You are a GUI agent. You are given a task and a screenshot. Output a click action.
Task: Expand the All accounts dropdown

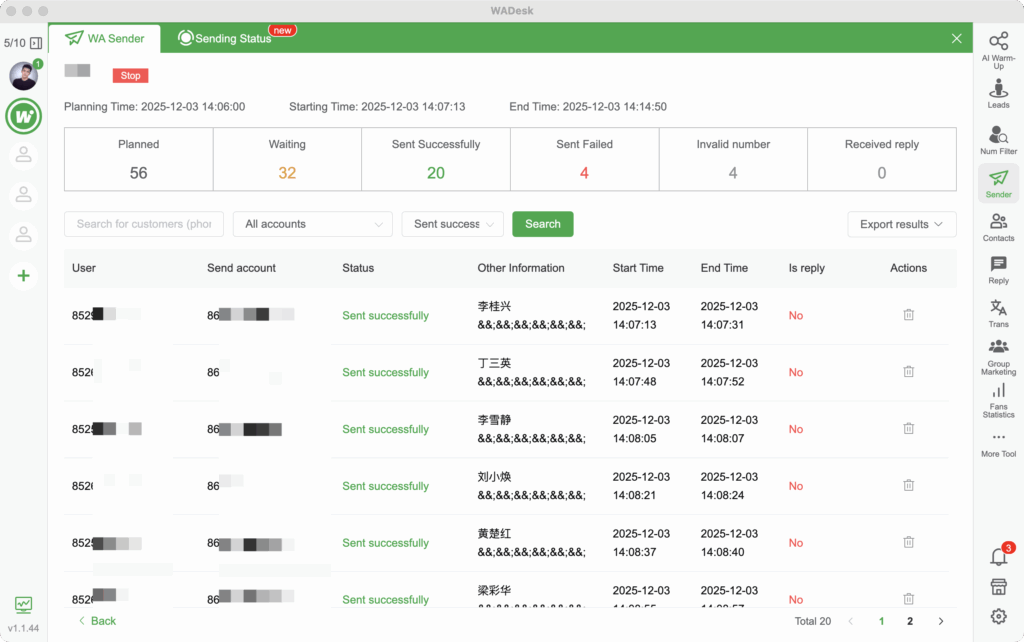[x=312, y=224]
